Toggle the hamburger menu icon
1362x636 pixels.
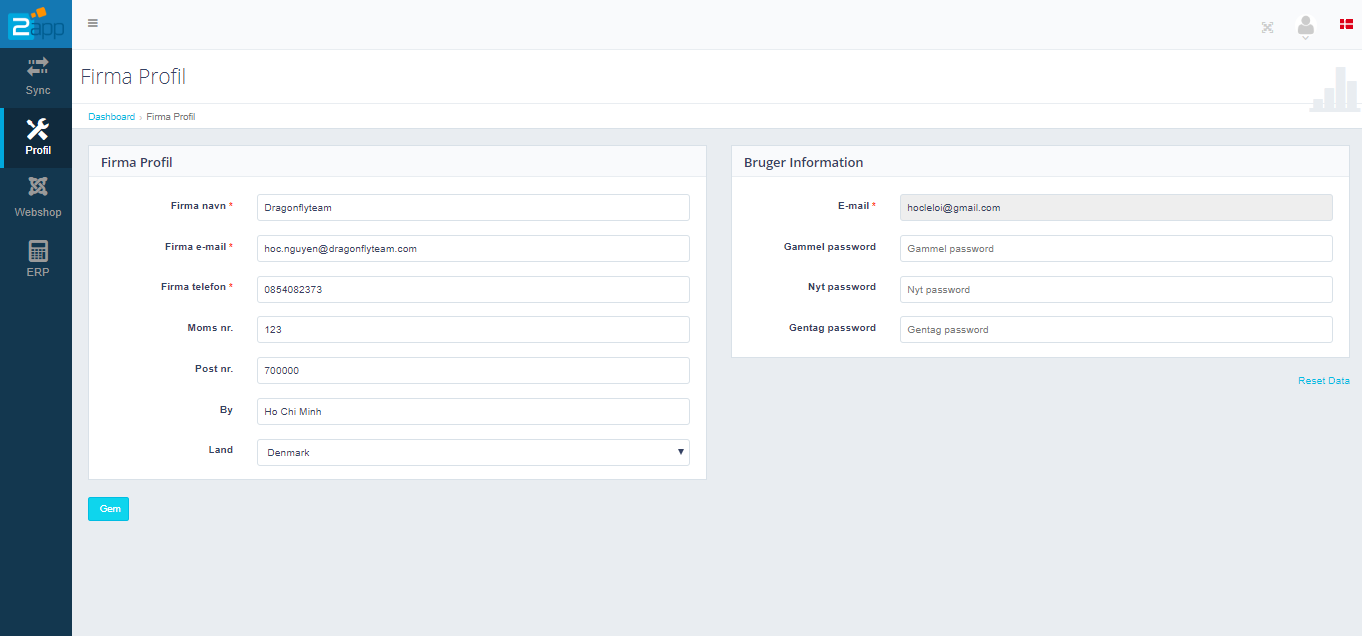point(93,23)
